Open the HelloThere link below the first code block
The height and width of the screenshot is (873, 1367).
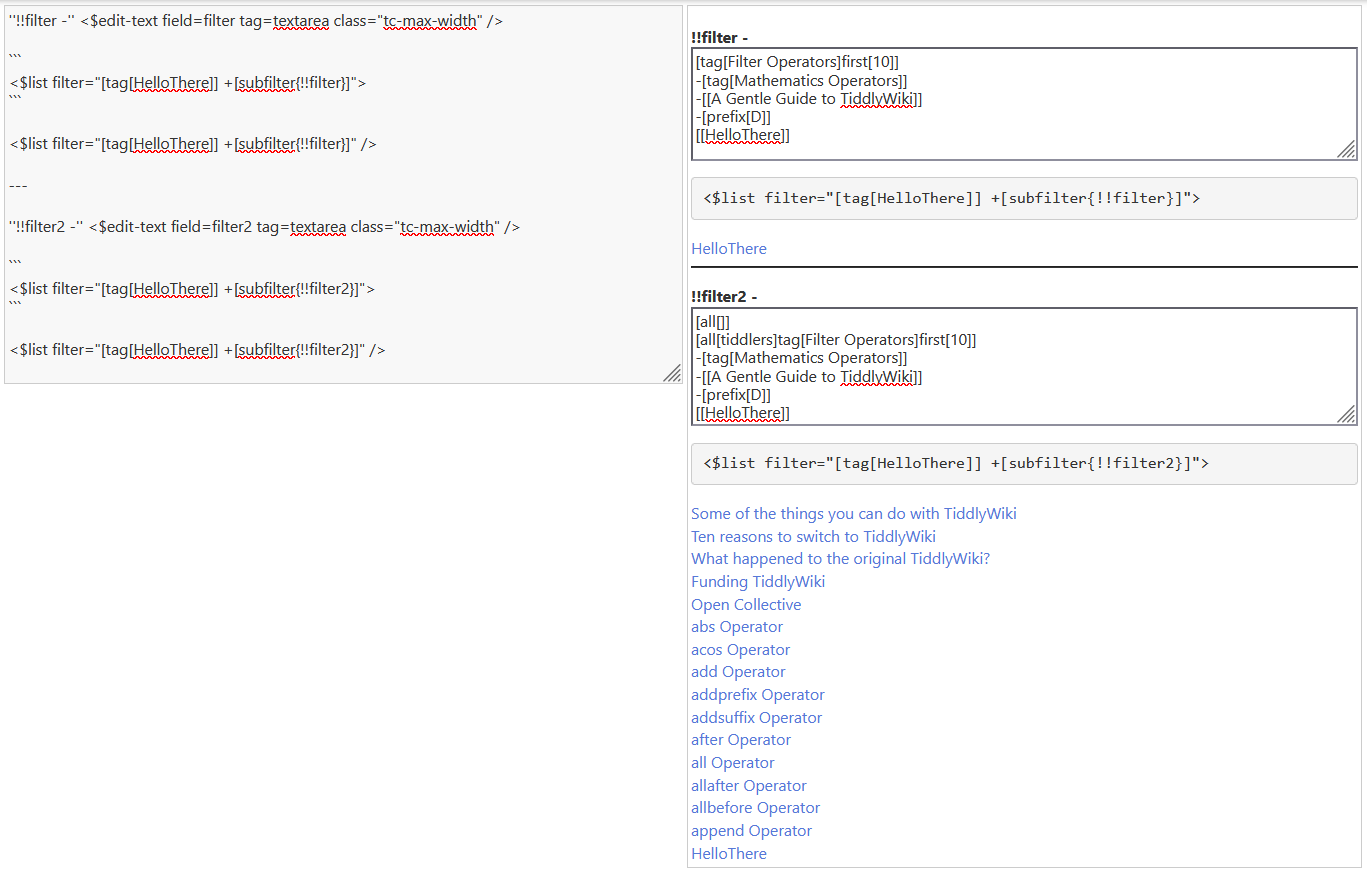pos(729,249)
